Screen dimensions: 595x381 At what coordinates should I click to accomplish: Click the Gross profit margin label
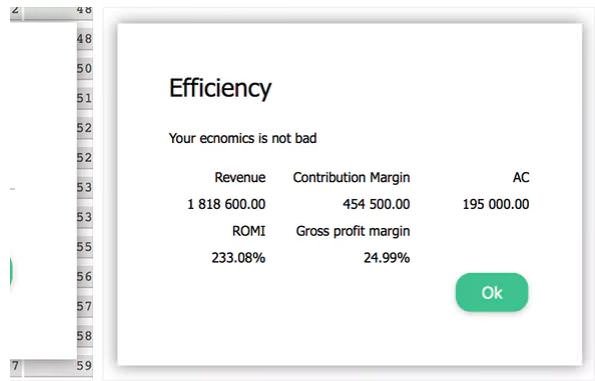(353, 231)
